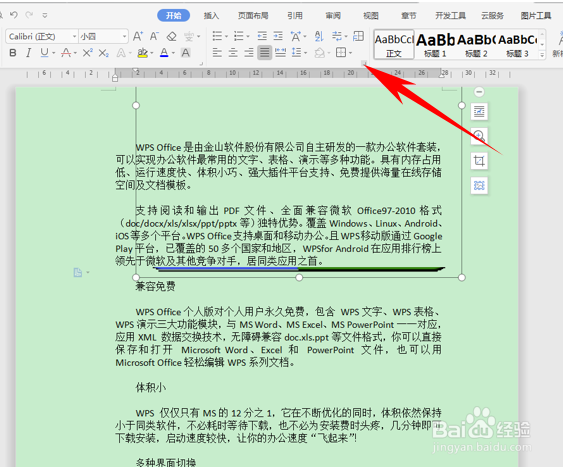Open the 小四 font size dropdown

124,36
